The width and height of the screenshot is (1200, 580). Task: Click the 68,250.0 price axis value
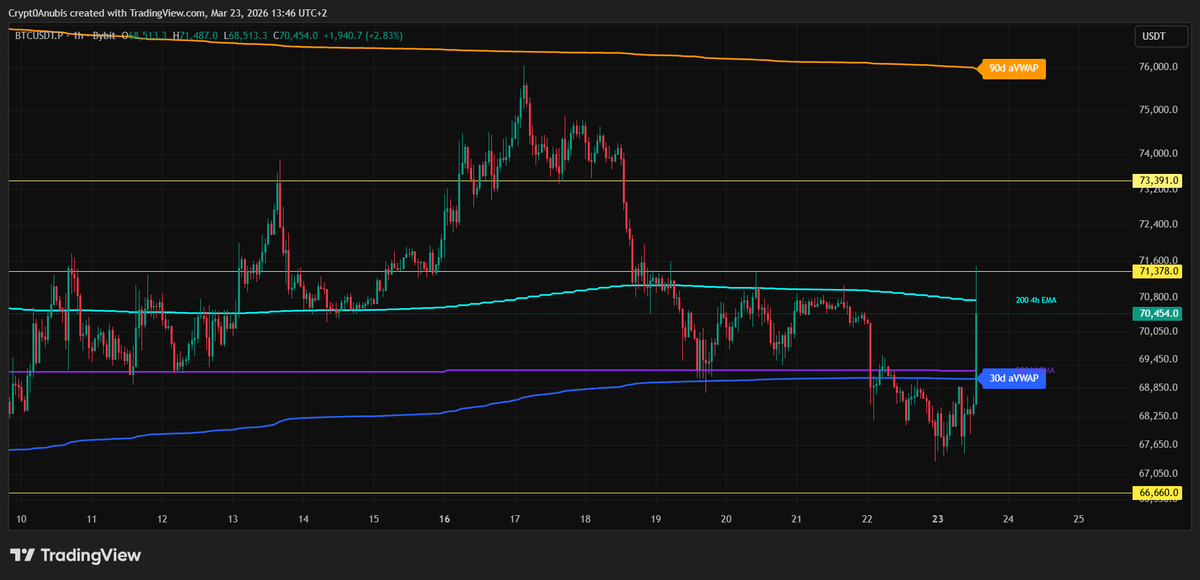coord(1158,416)
